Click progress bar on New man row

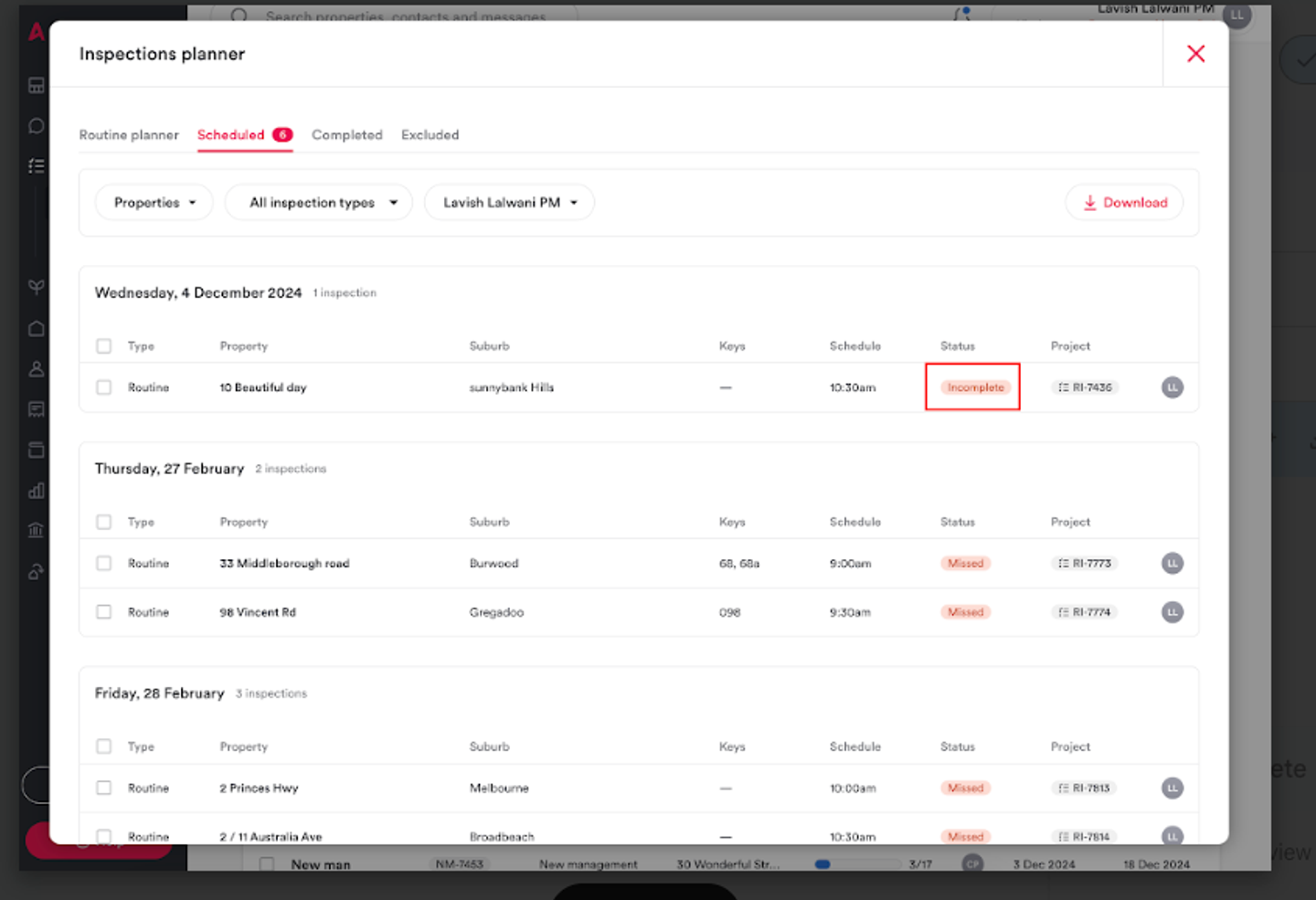pos(857,864)
